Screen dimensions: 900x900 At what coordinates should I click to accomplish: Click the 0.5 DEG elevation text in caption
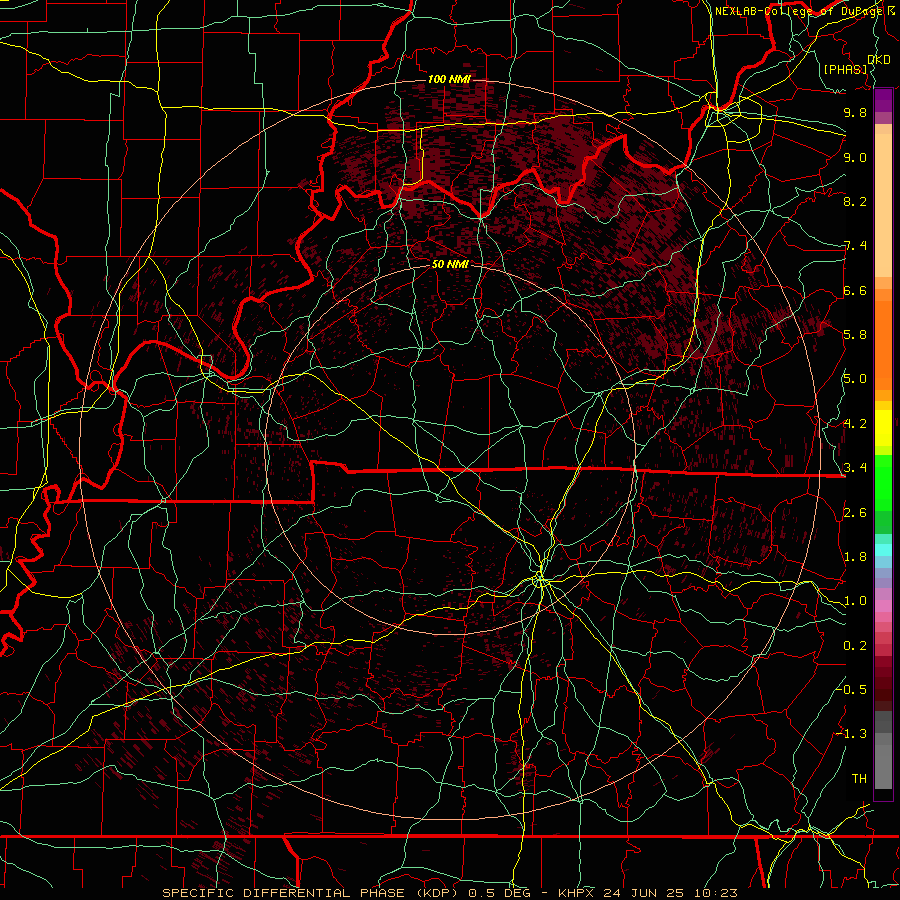click(499, 893)
